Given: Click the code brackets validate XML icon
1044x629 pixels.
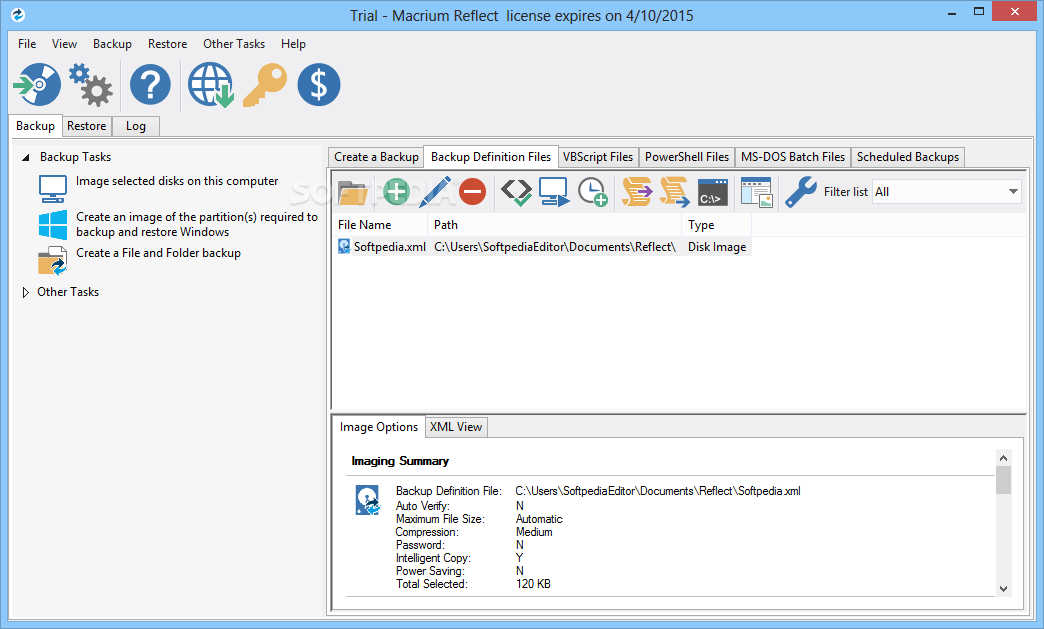Looking at the screenshot, I should 516,192.
